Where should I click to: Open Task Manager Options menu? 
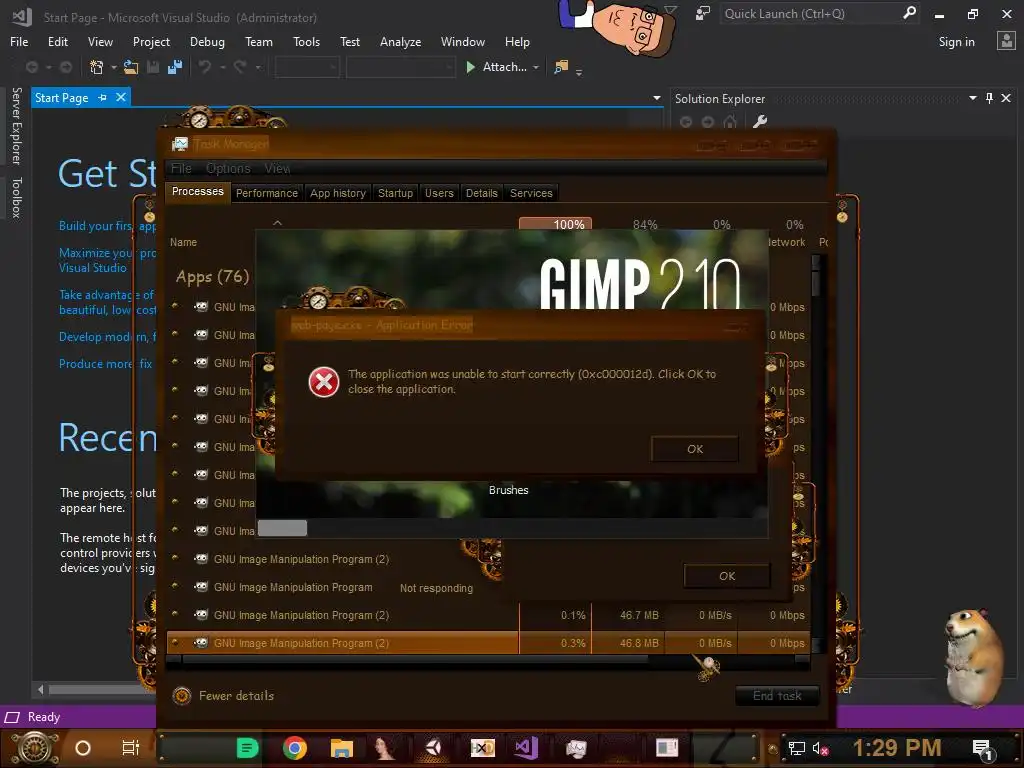(x=228, y=168)
